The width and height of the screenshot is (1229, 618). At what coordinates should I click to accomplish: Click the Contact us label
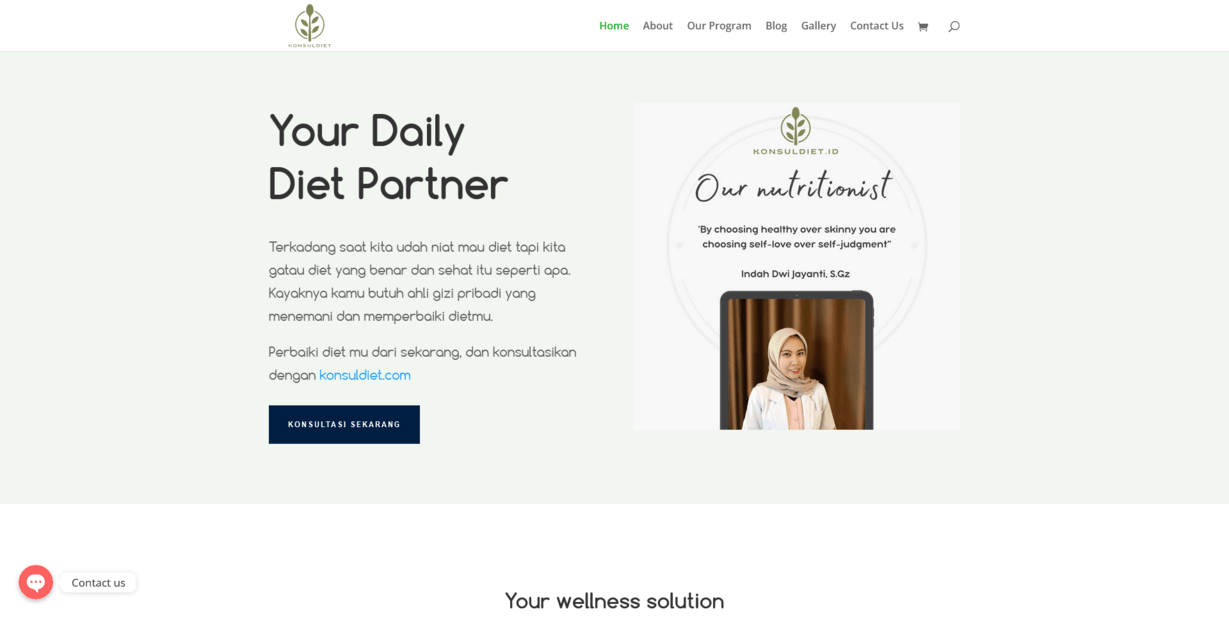[98, 582]
